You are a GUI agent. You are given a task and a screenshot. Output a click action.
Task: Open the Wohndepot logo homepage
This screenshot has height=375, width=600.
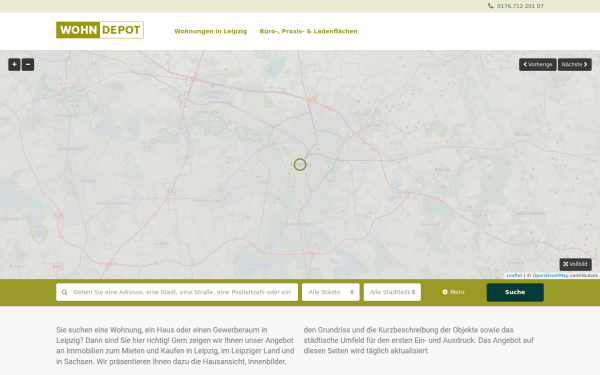(100, 30)
